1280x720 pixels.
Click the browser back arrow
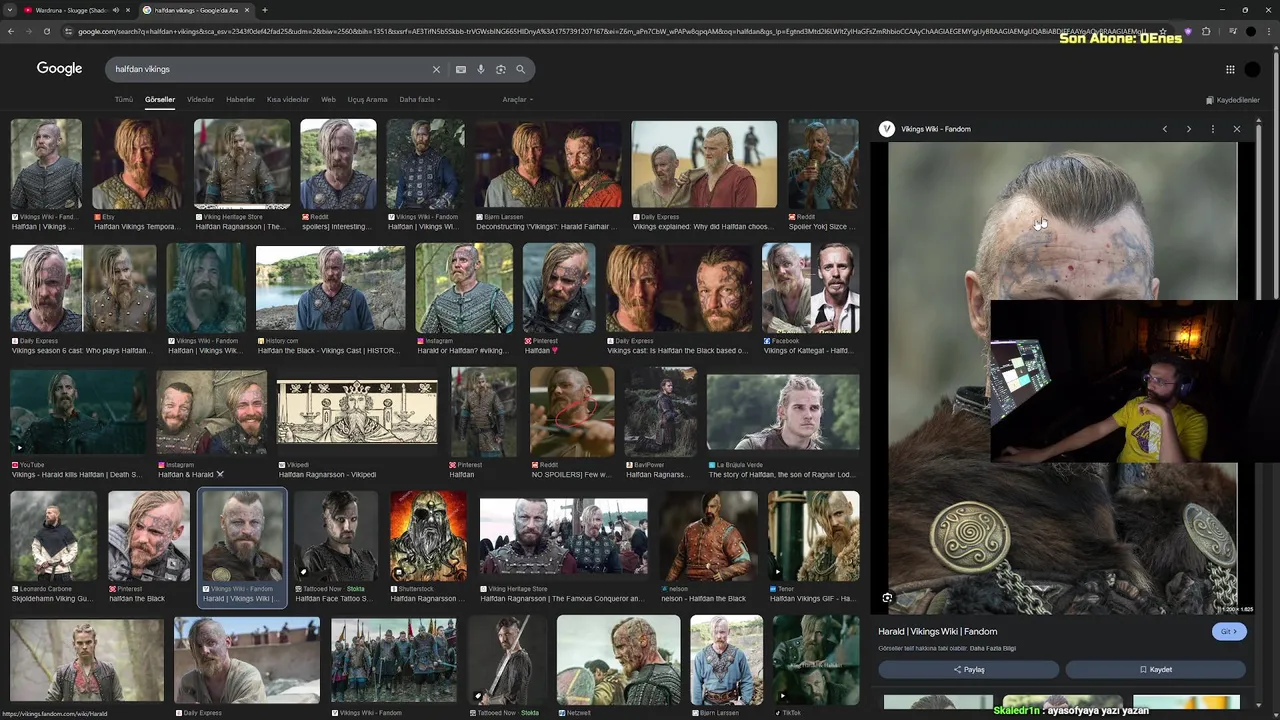[x=11, y=31]
